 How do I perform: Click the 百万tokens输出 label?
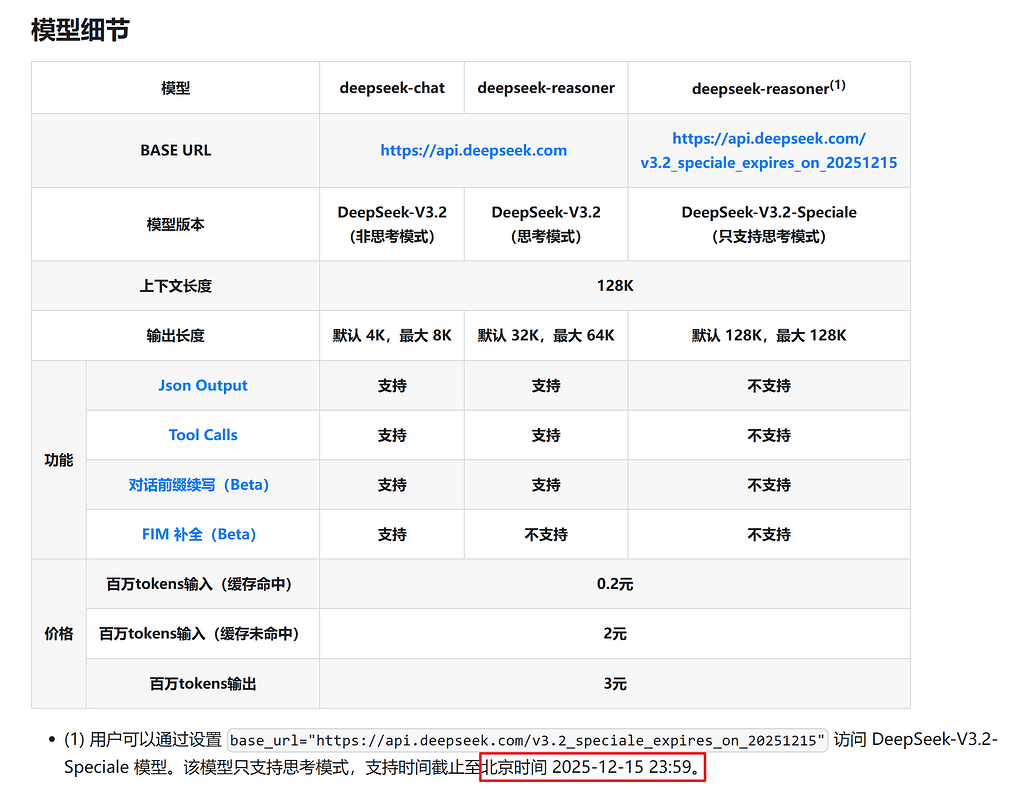tap(202, 684)
